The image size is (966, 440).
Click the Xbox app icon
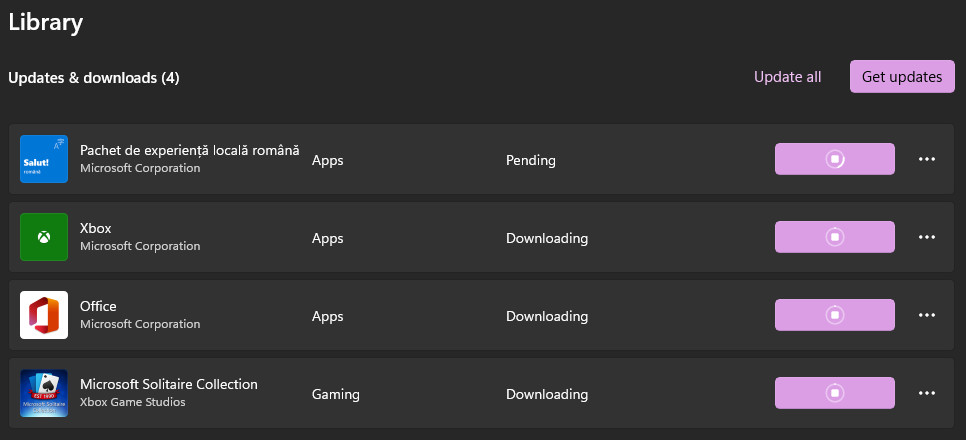coord(44,237)
